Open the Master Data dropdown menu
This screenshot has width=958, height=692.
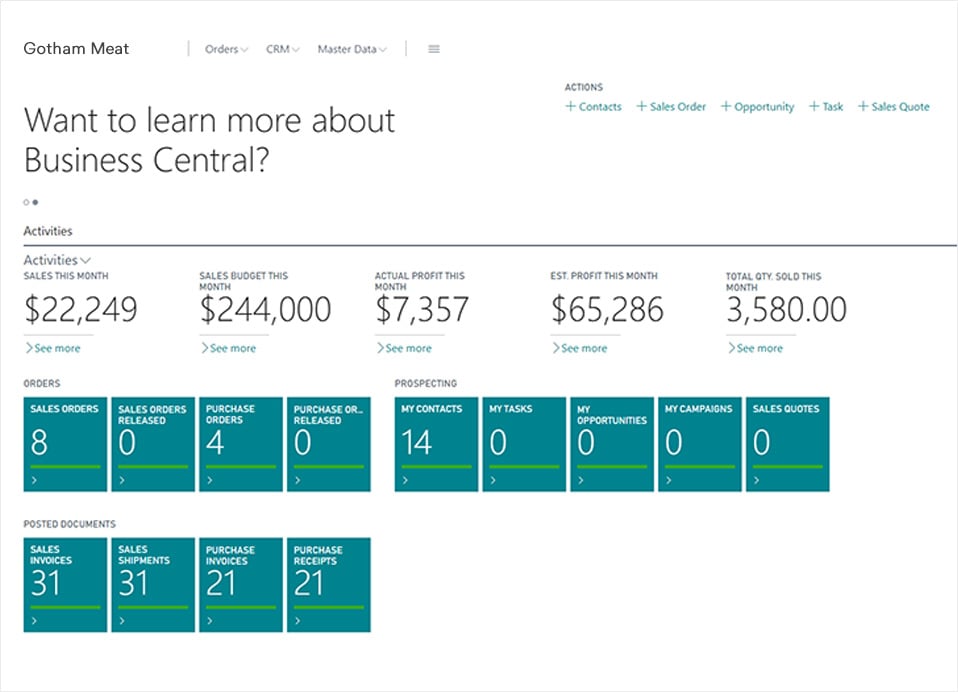(352, 49)
